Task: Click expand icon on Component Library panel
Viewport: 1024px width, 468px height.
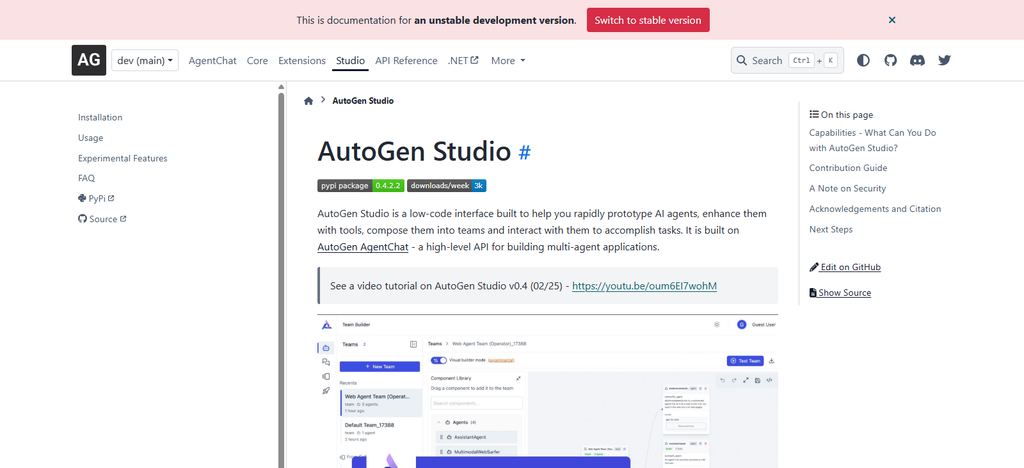Action: [x=519, y=378]
